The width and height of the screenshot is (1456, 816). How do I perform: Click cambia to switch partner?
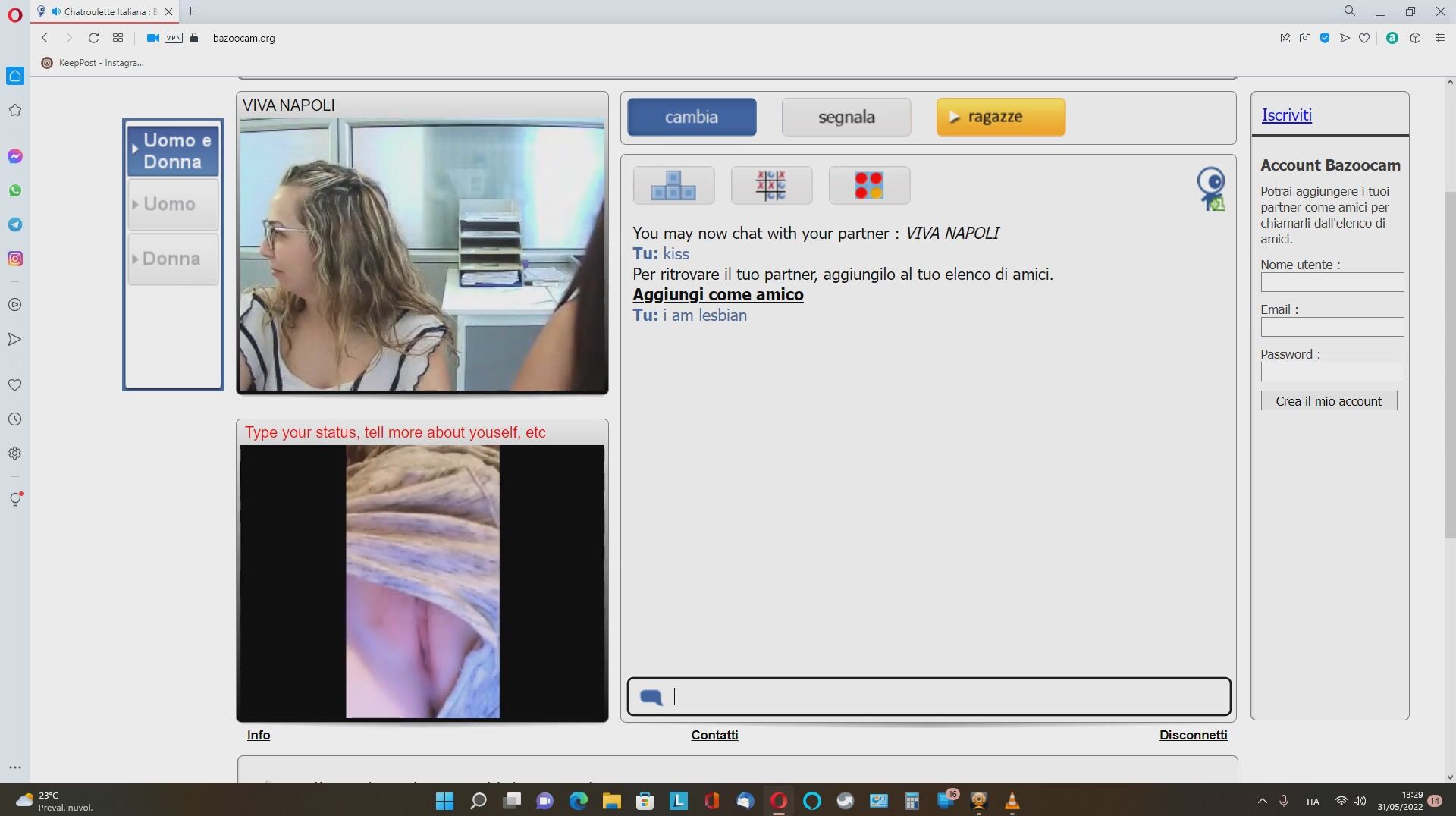point(692,117)
